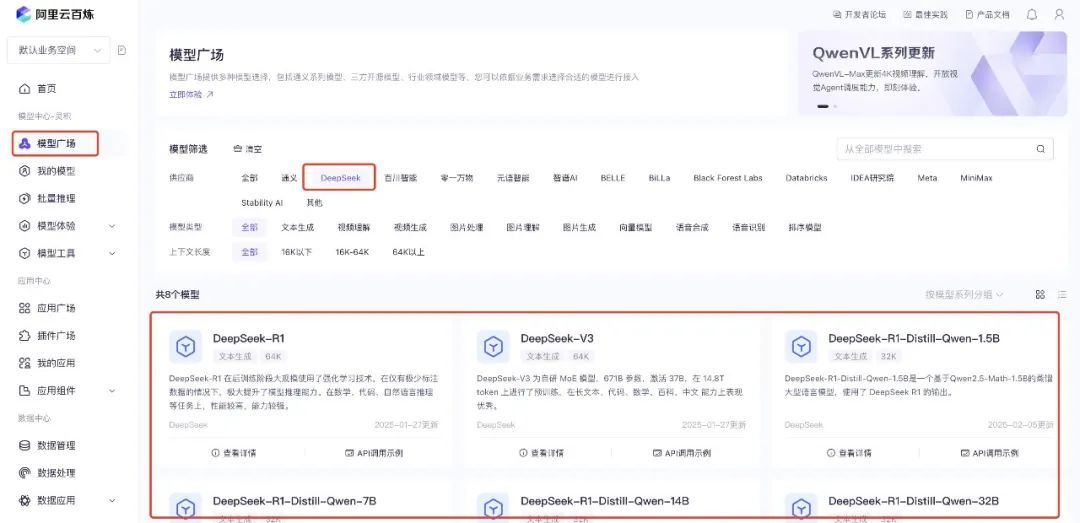This screenshot has width=1080, height=523.
Task: Filter model type by 语音识别
Action: pos(748,227)
